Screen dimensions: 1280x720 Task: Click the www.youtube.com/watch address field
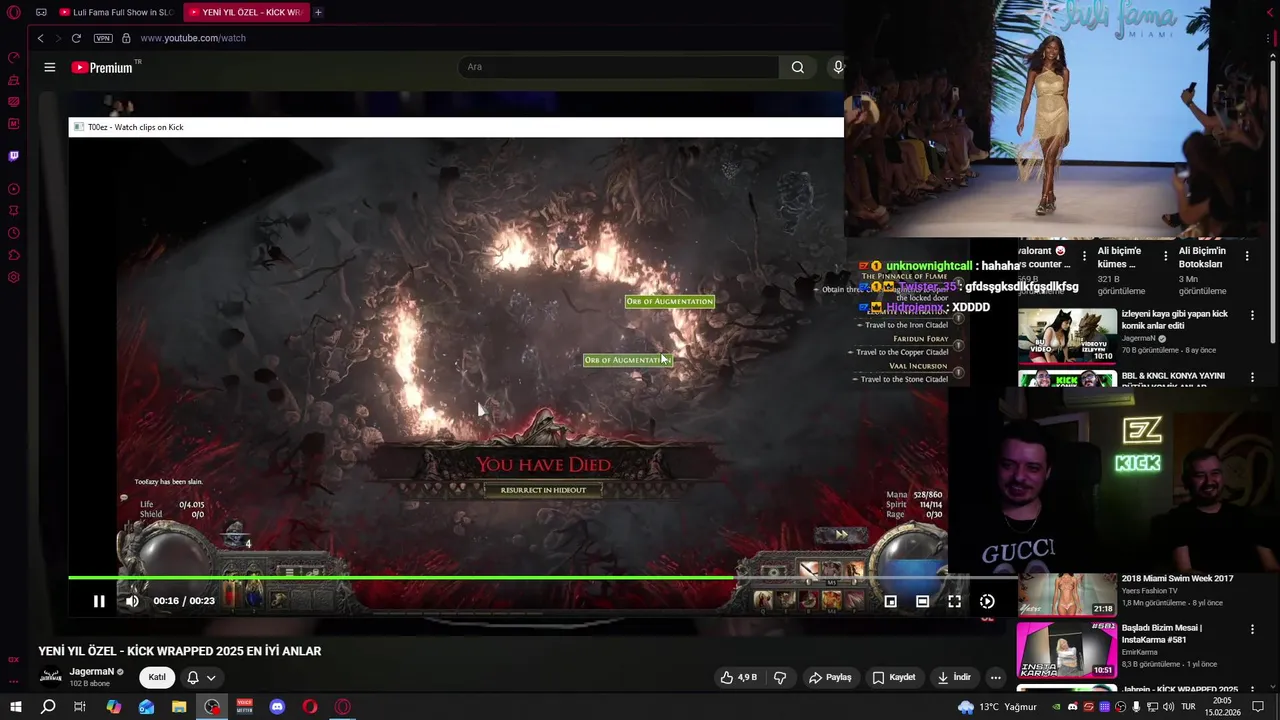(x=193, y=38)
